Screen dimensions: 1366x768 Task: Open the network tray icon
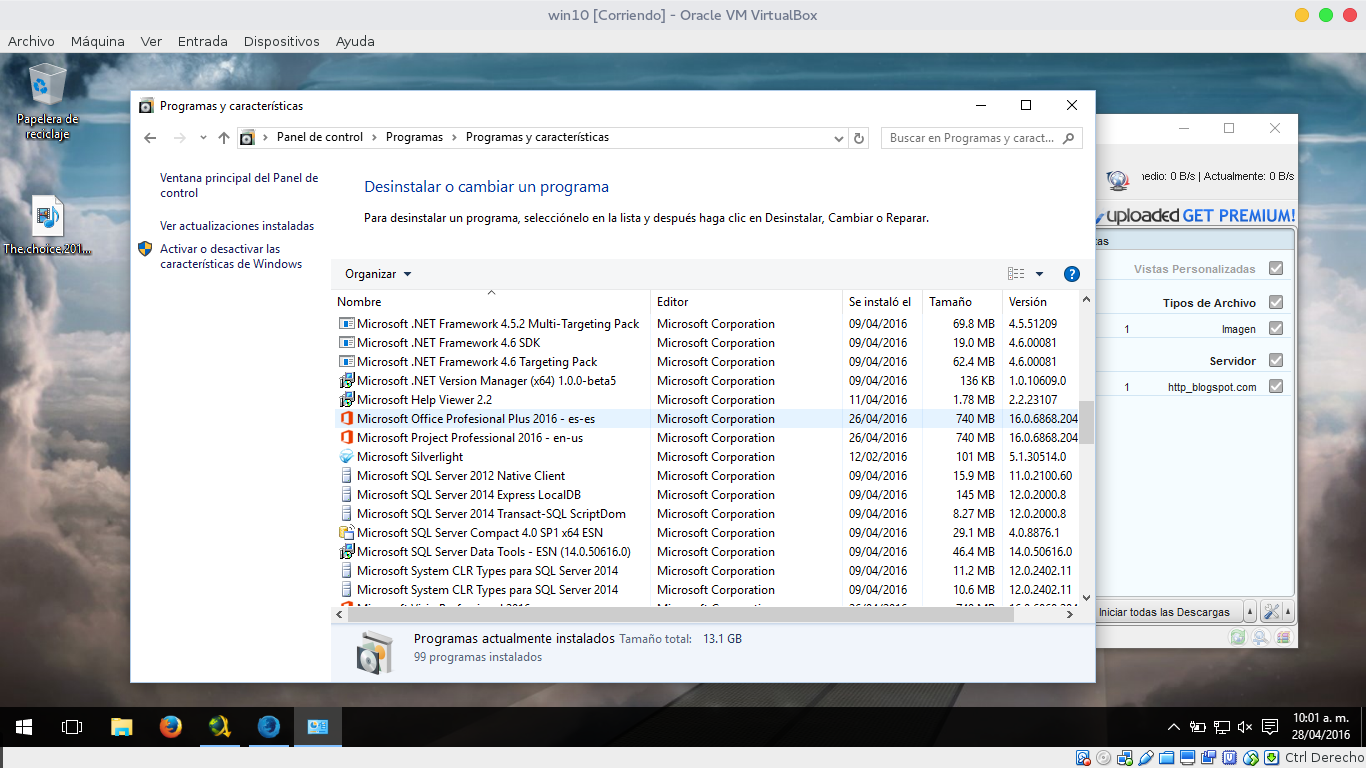1221,727
